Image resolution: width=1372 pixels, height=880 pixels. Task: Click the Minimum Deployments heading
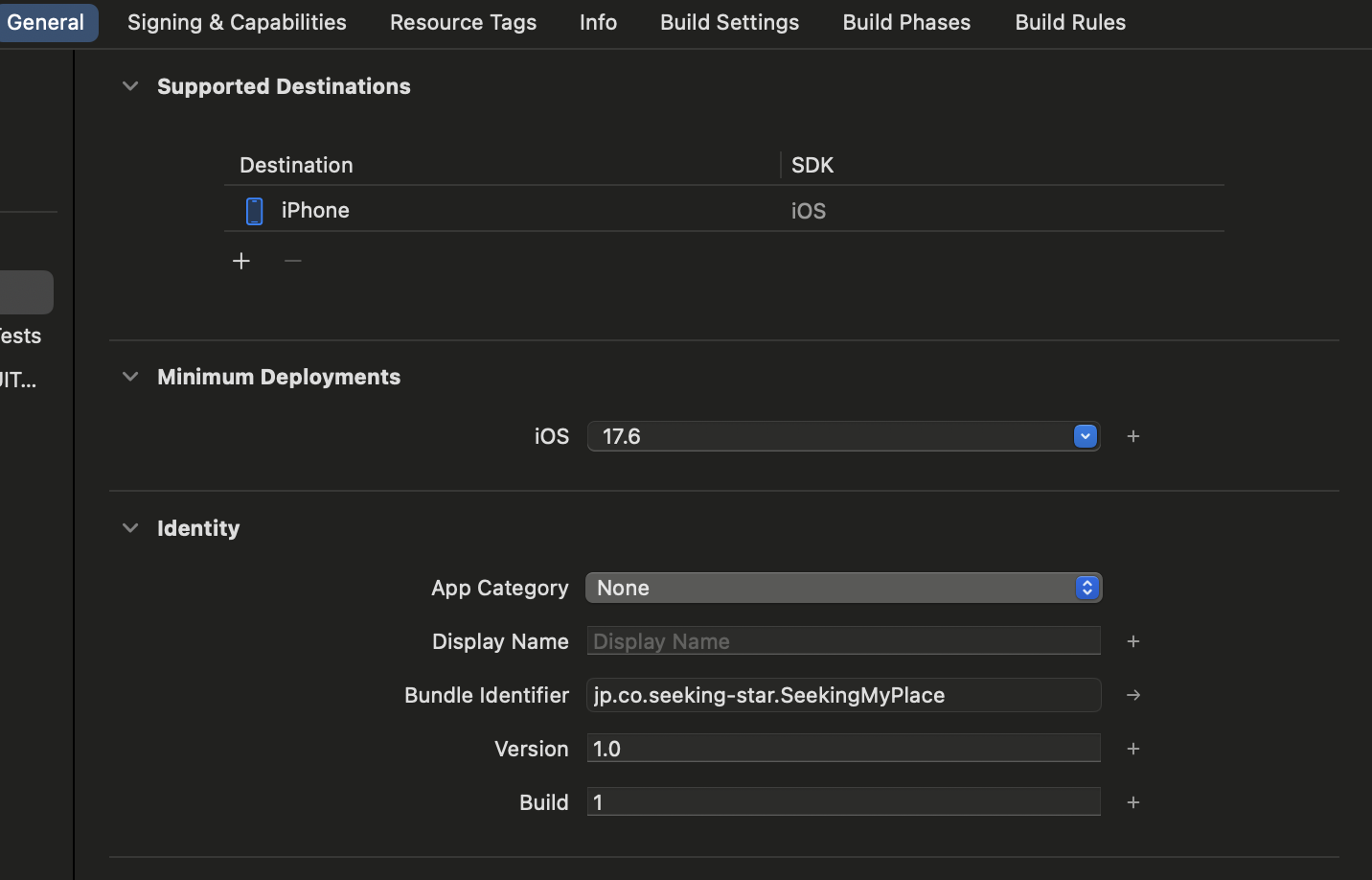point(279,377)
